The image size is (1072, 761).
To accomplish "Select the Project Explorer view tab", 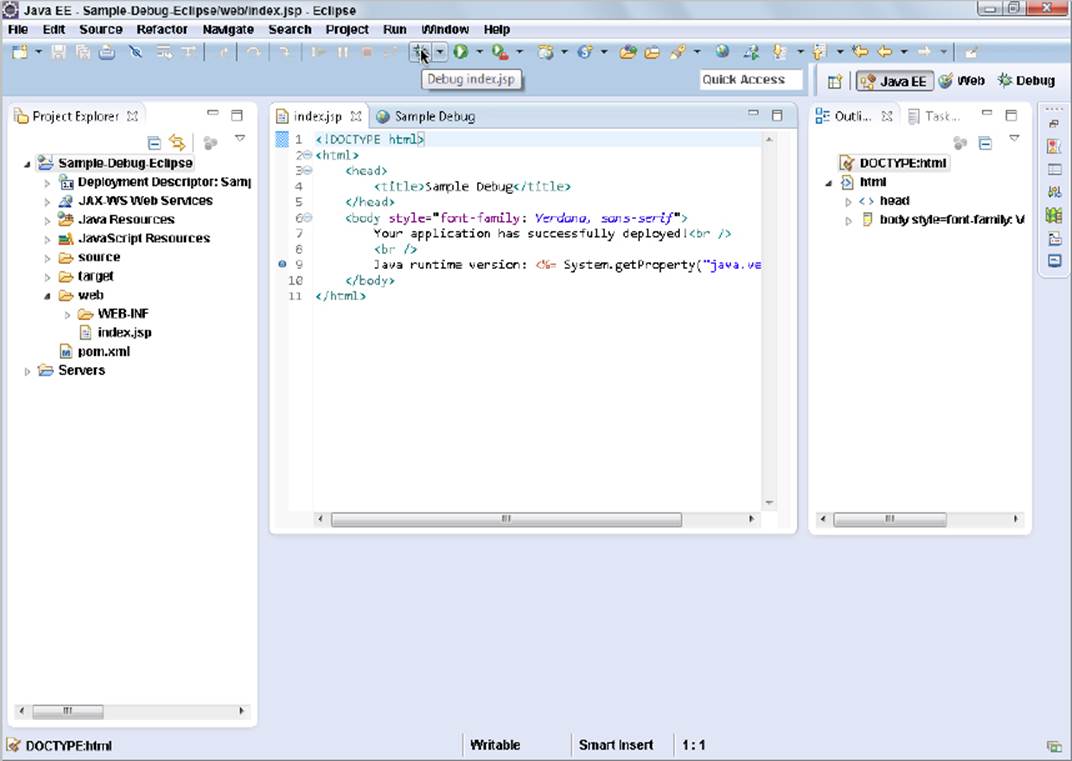I will tap(75, 116).
